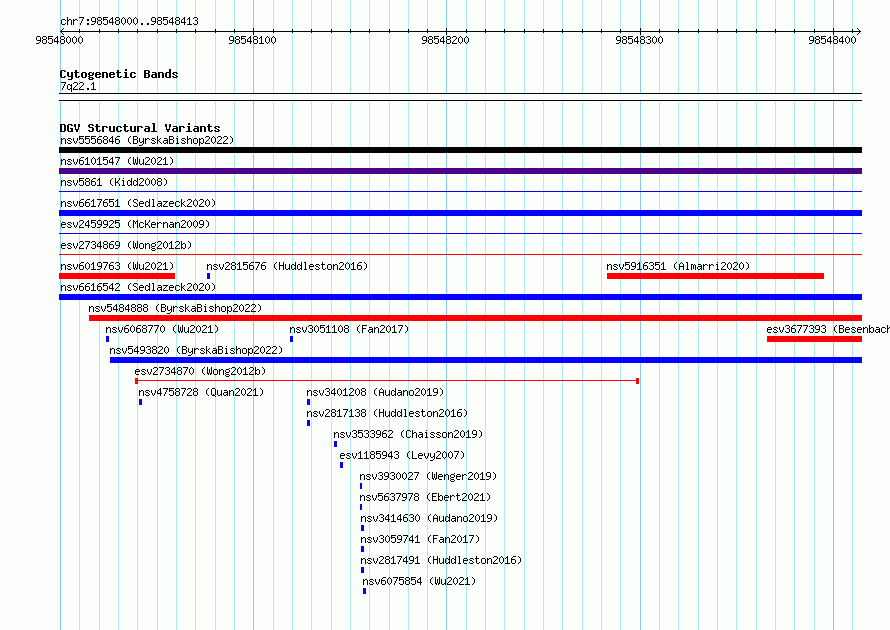Viewport: 890px width, 630px height.
Task: Click the blue nsv3051108 marker
Action: pyautogui.click(x=291, y=339)
